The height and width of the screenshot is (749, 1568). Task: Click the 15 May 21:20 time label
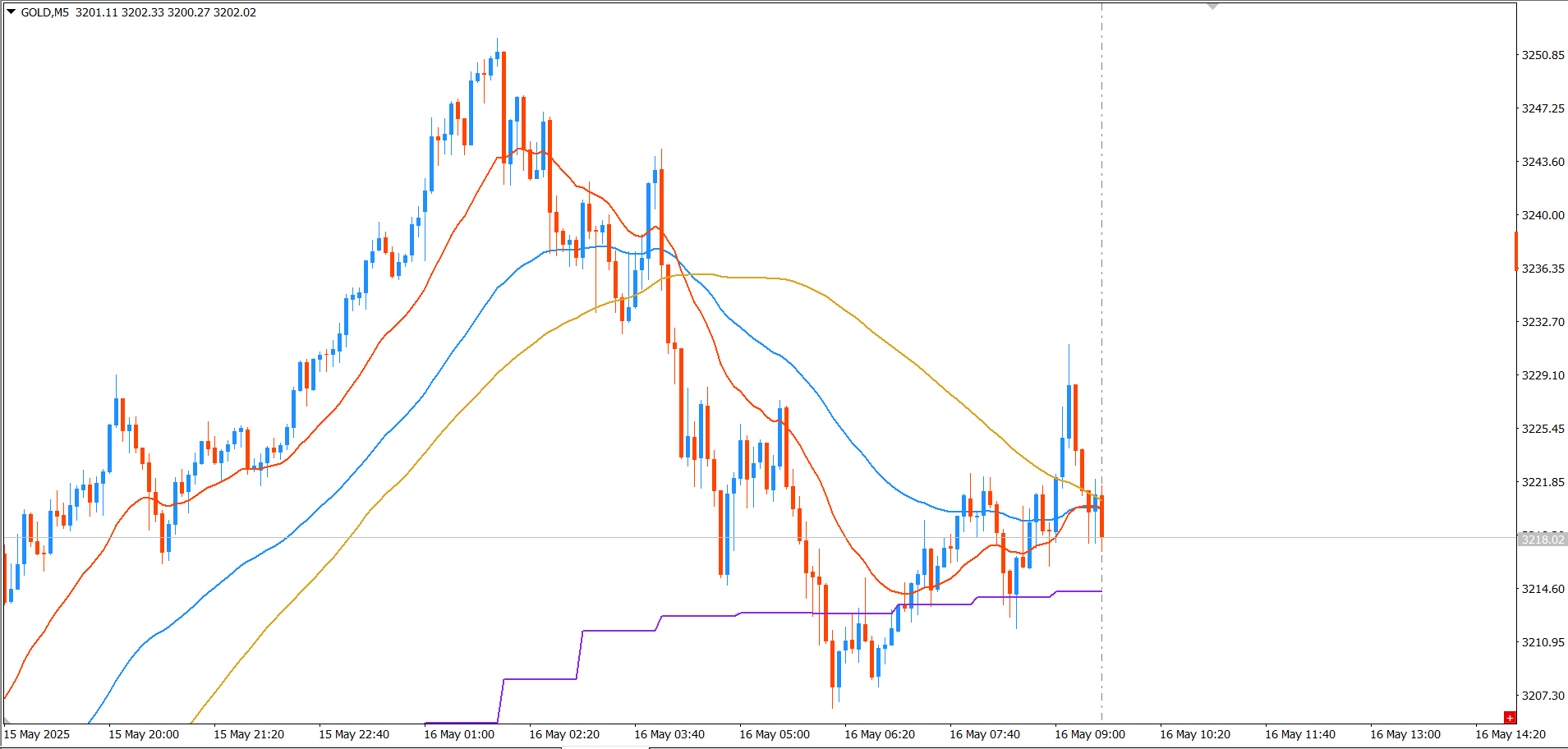click(x=249, y=734)
